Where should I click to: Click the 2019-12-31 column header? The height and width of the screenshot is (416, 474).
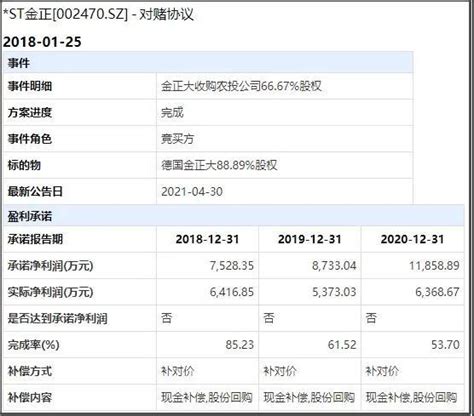click(310, 239)
